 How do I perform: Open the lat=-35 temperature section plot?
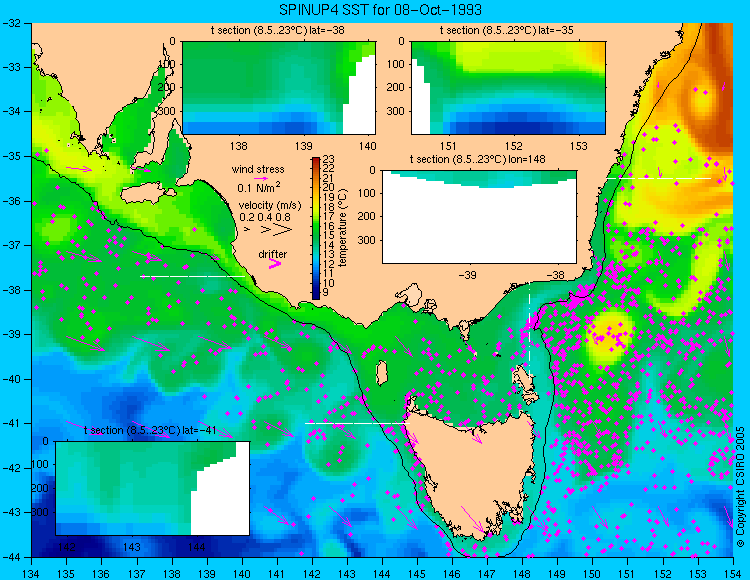pyautogui.click(x=508, y=88)
